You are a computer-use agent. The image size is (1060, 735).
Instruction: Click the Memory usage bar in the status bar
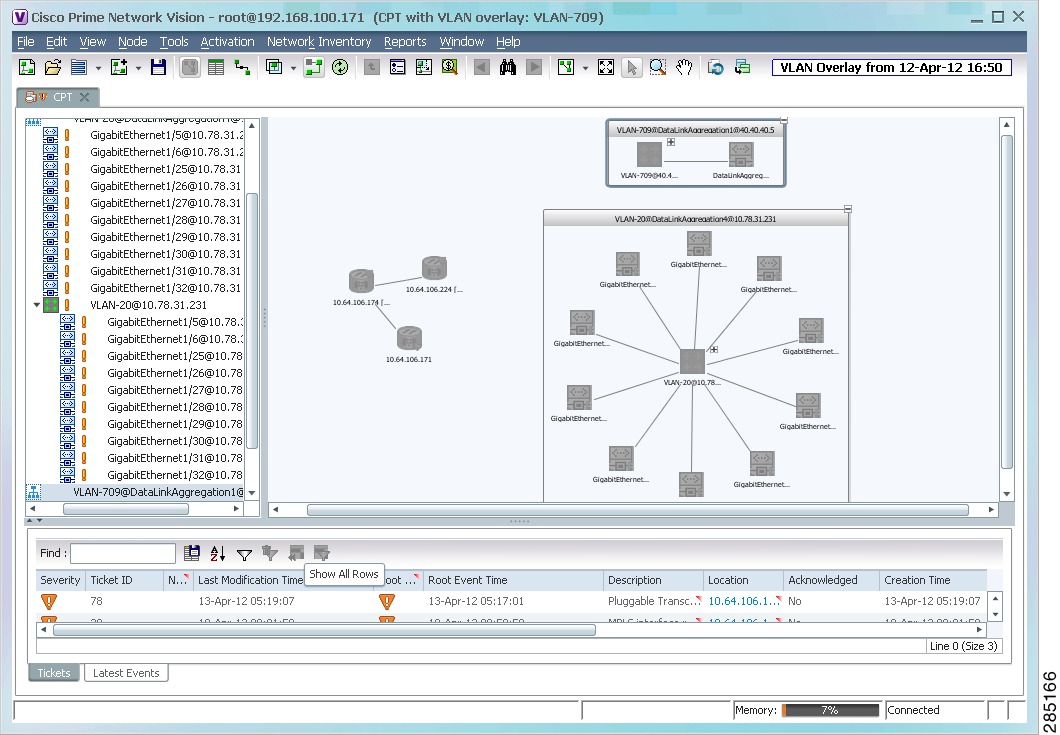(x=830, y=710)
